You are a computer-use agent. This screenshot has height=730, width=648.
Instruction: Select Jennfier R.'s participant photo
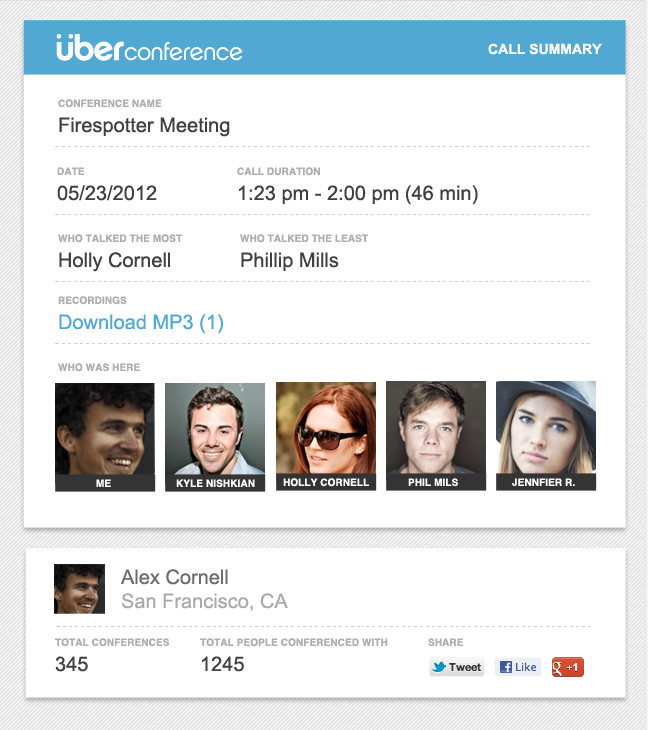(546, 436)
